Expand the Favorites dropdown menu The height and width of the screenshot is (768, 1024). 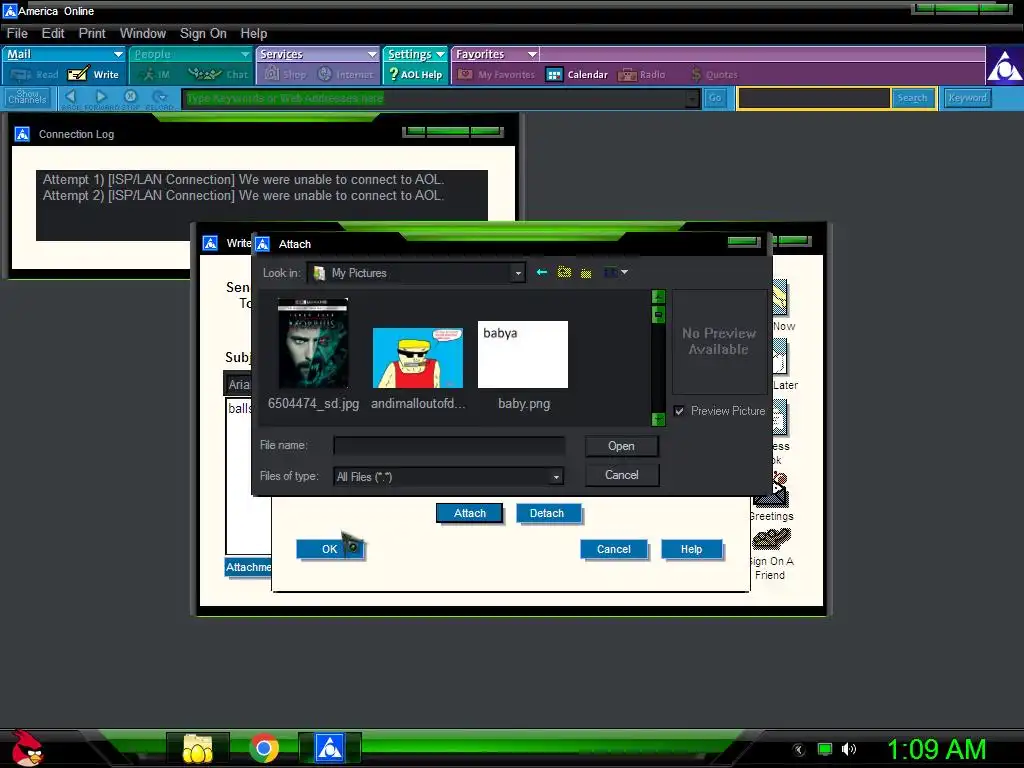point(532,54)
